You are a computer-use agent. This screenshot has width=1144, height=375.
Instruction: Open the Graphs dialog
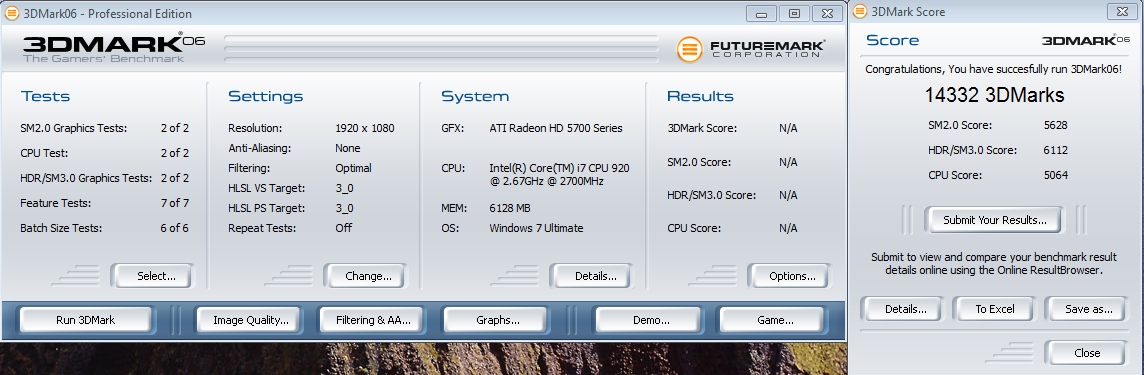point(498,320)
